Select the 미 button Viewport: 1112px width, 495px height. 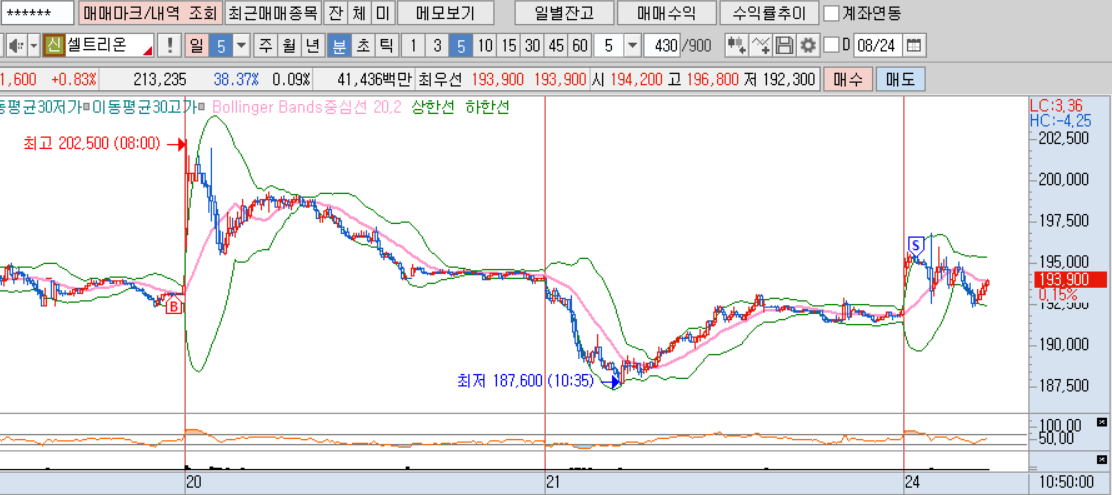(x=382, y=13)
